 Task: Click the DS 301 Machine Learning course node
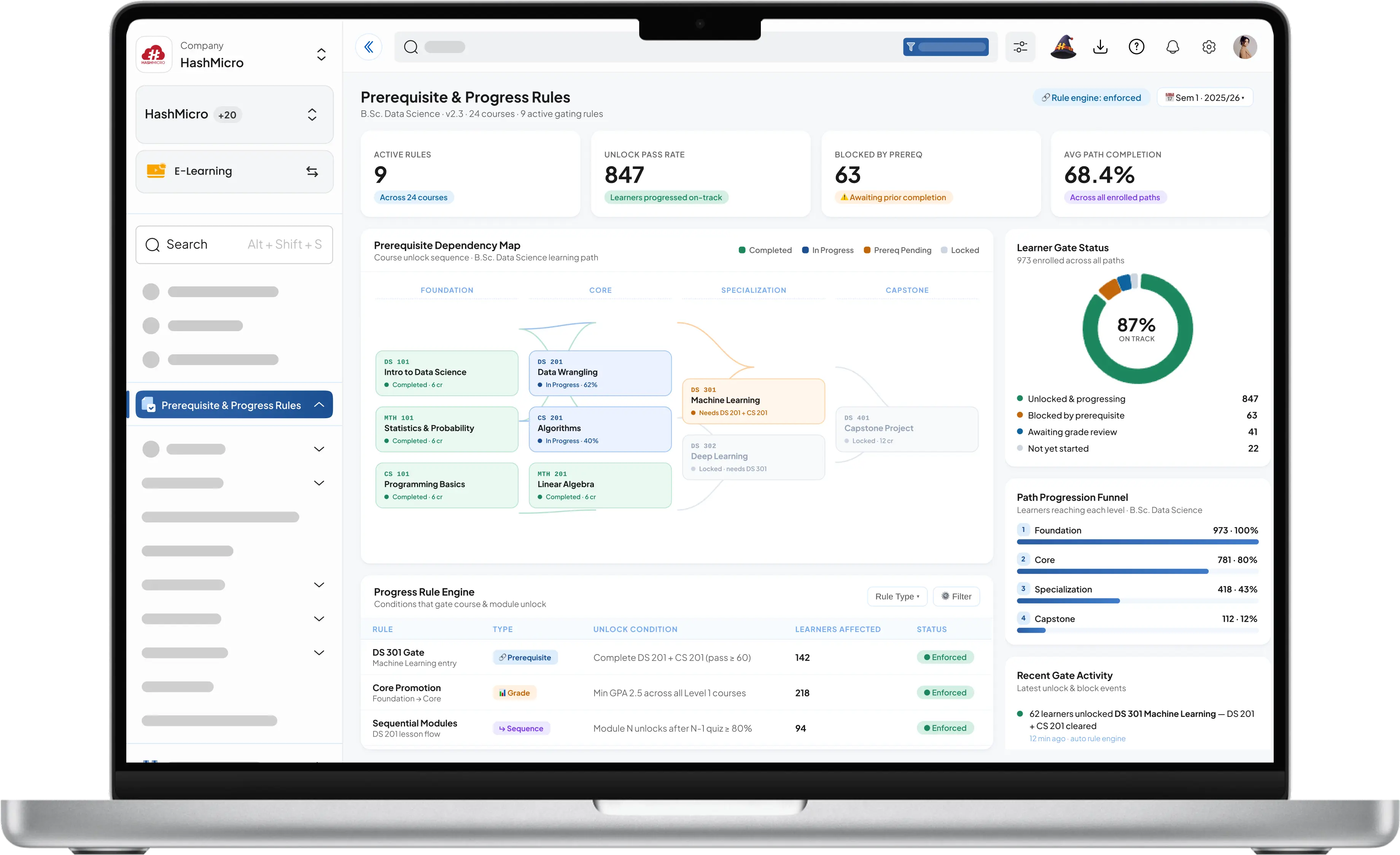point(753,401)
